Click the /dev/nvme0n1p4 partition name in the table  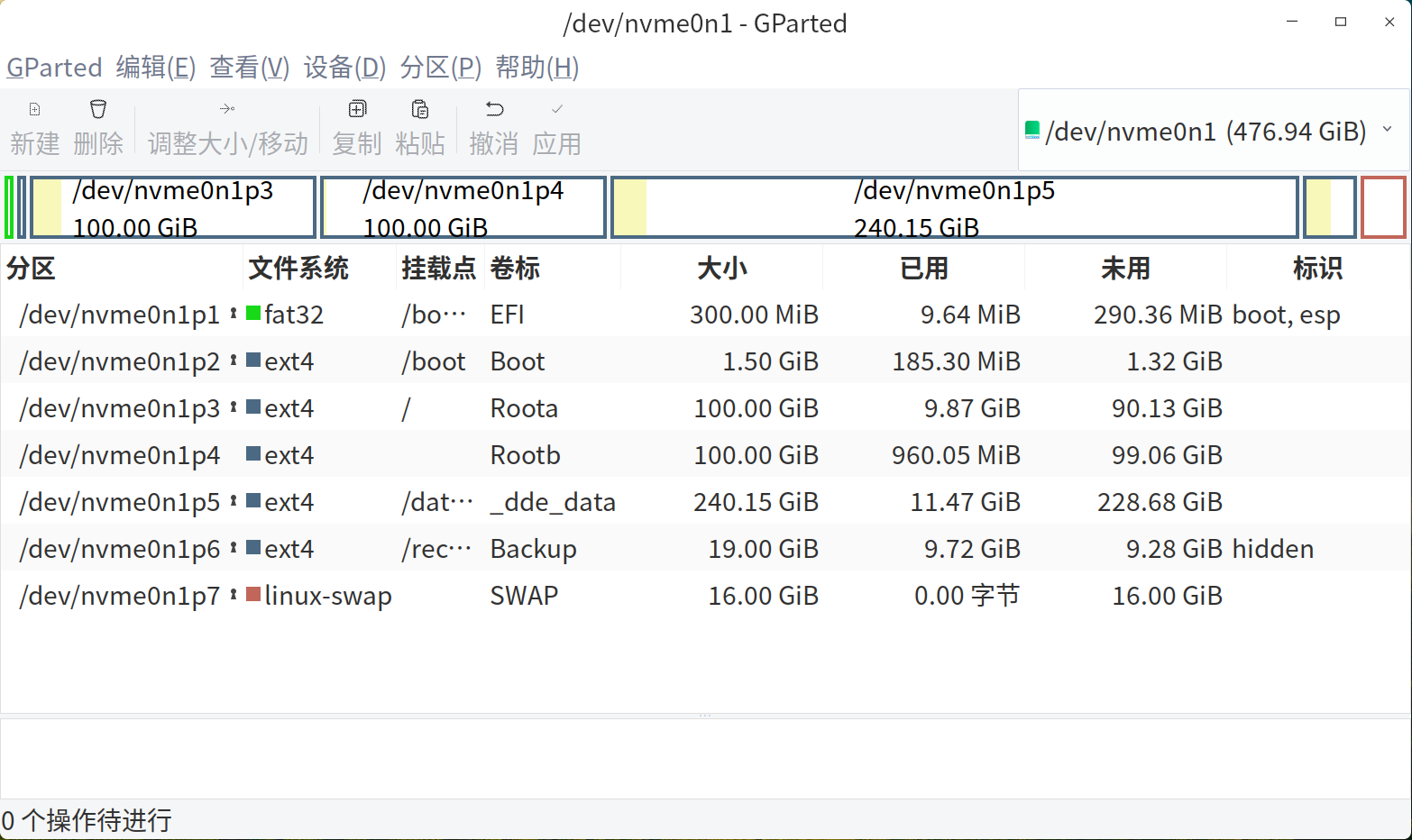tap(119, 455)
